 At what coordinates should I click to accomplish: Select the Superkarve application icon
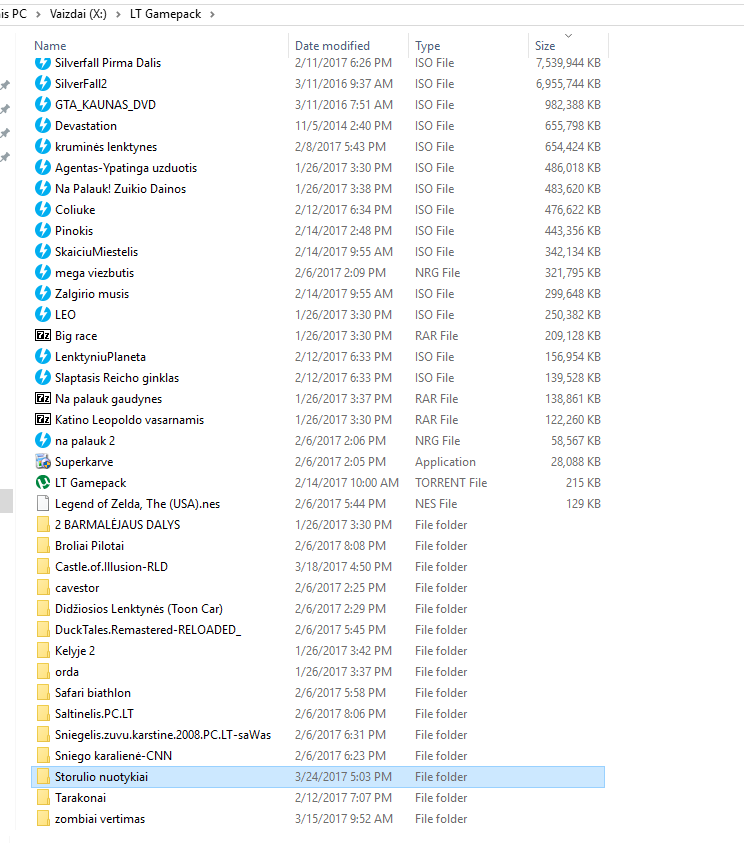pyautogui.click(x=43, y=461)
